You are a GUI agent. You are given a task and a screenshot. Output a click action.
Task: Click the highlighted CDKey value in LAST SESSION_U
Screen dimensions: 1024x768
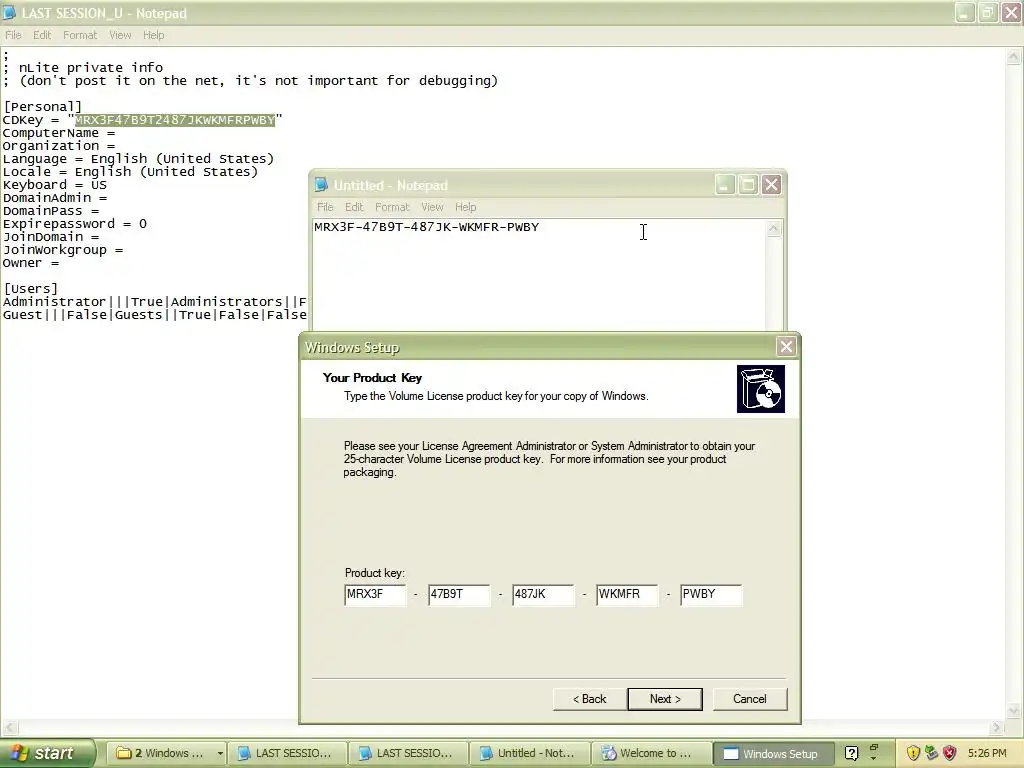[175, 120]
